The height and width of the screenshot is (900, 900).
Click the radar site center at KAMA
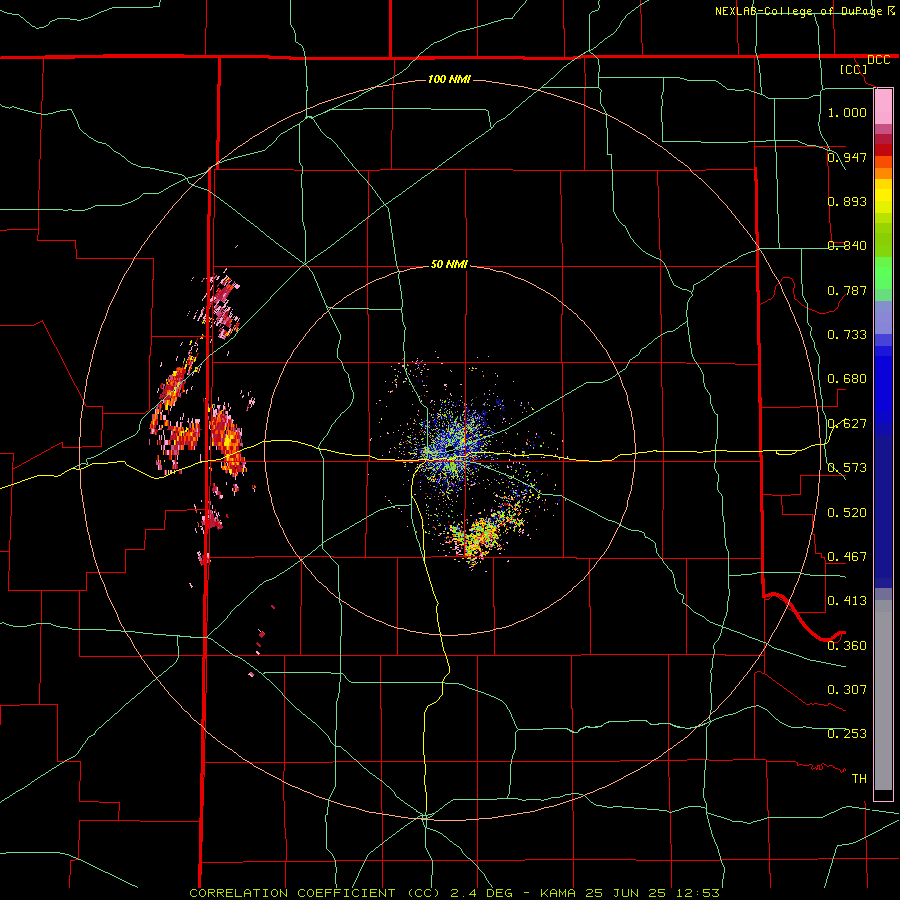pos(449,449)
